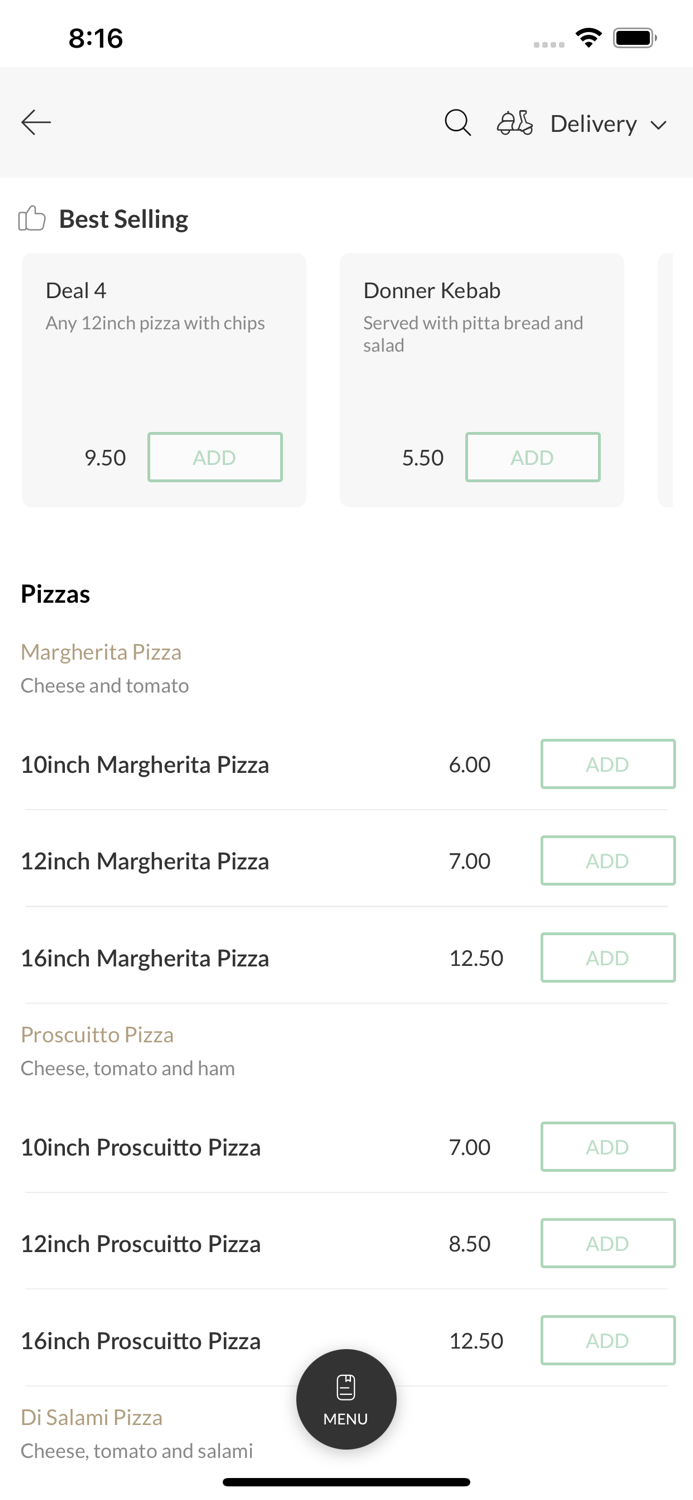This screenshot has width=693, height=1500.
Task: Tap the back arrow icon
Action: tap(36, 122)
